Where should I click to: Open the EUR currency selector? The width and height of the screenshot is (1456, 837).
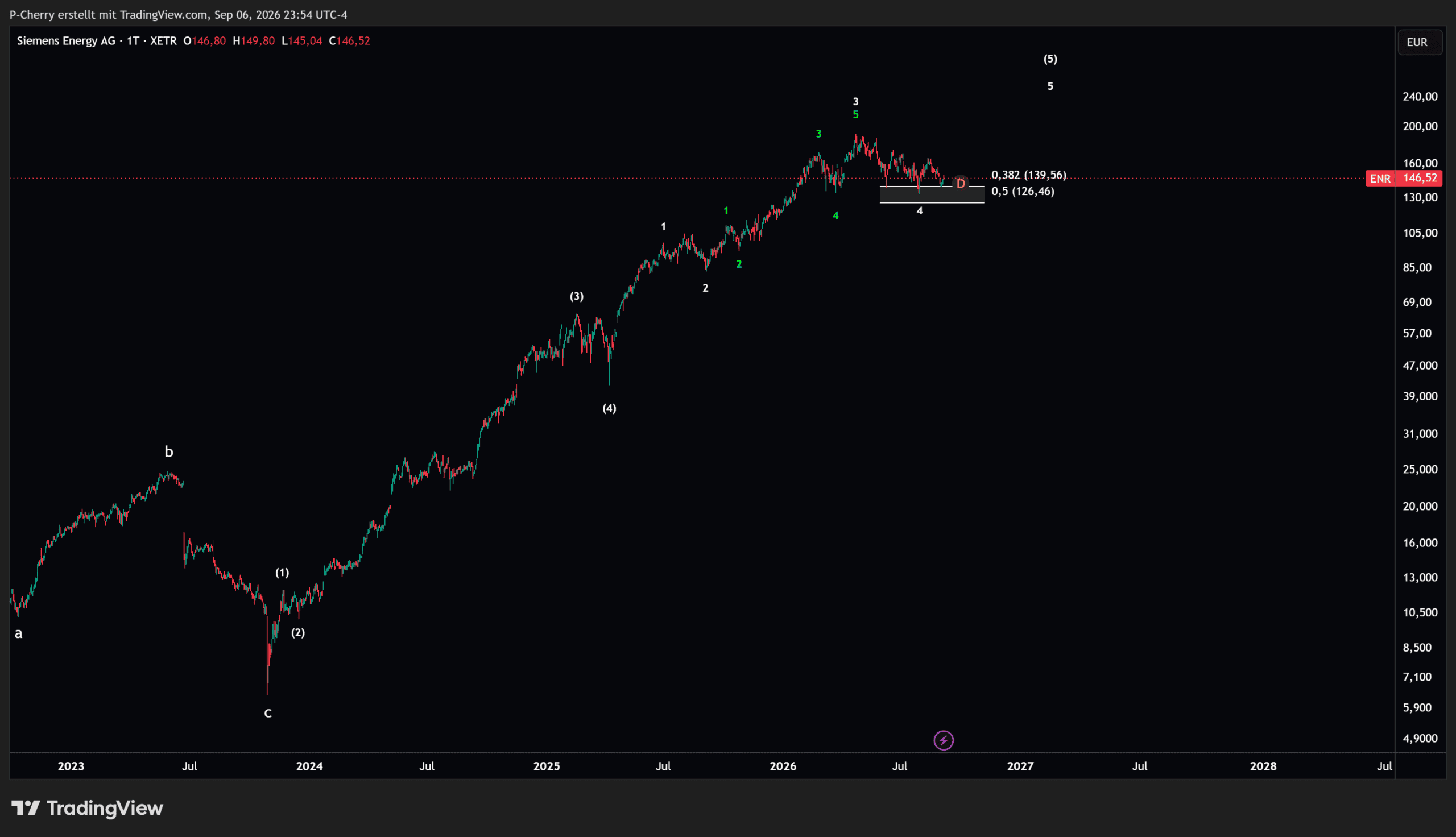click(1417, 42)
